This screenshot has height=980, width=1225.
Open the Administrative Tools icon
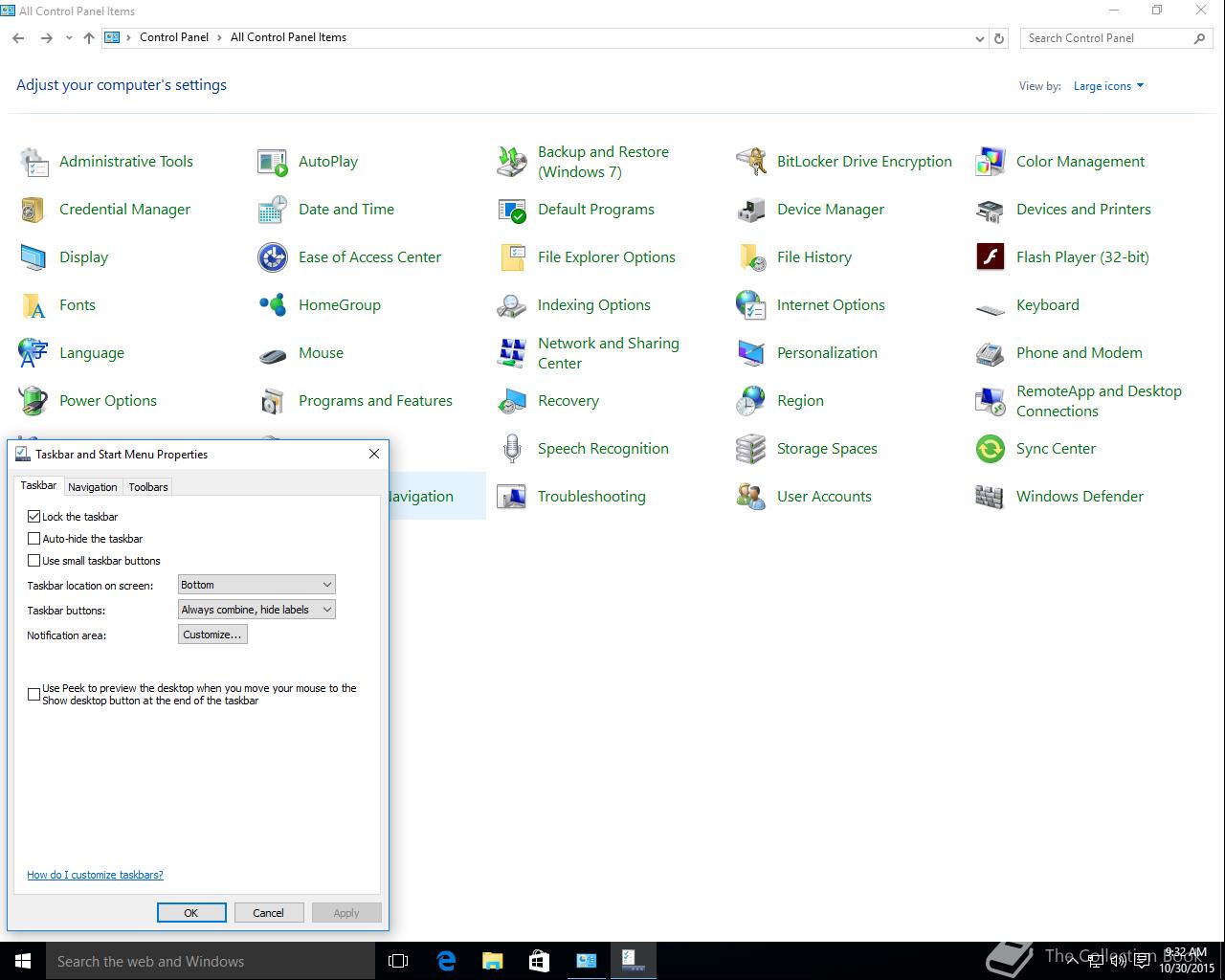pos(33,162)
